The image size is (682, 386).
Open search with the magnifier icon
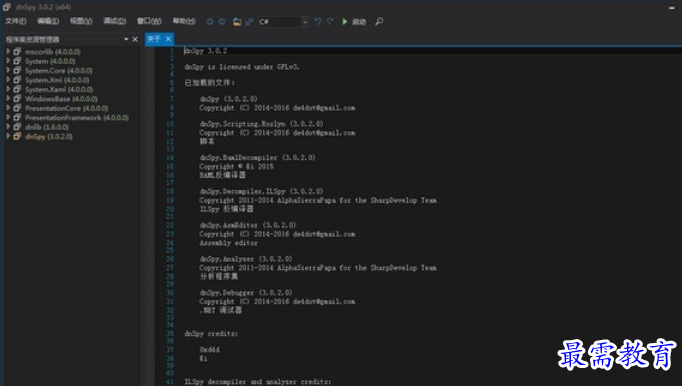[379, 21]
